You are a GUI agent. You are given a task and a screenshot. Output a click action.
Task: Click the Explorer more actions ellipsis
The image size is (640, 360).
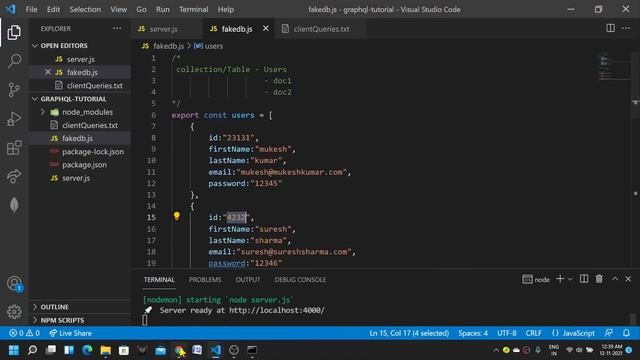117,29
